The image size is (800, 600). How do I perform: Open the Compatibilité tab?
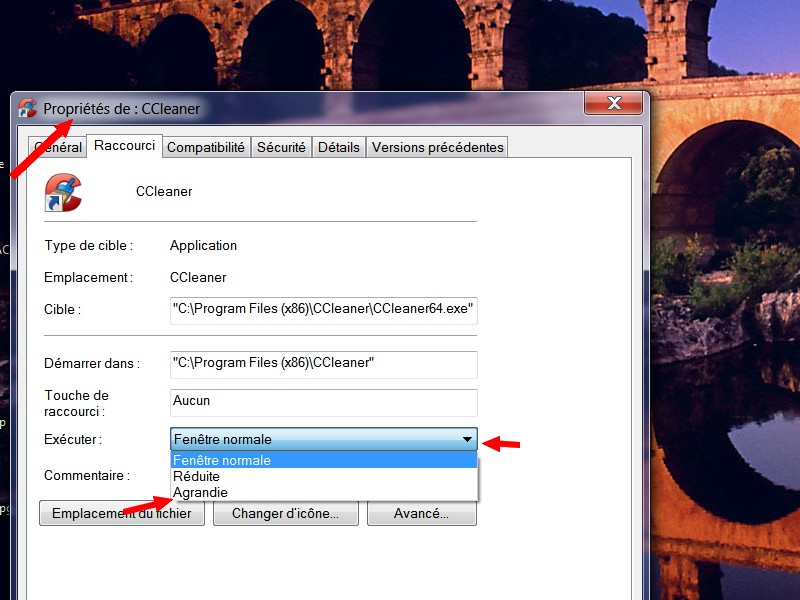(205, 147)
